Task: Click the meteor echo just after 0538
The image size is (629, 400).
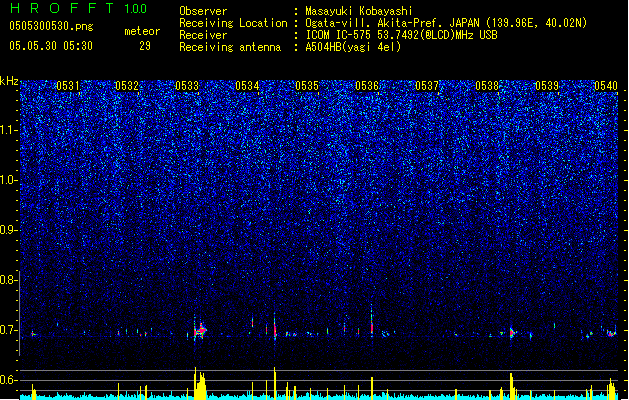Action: (512, 333)
